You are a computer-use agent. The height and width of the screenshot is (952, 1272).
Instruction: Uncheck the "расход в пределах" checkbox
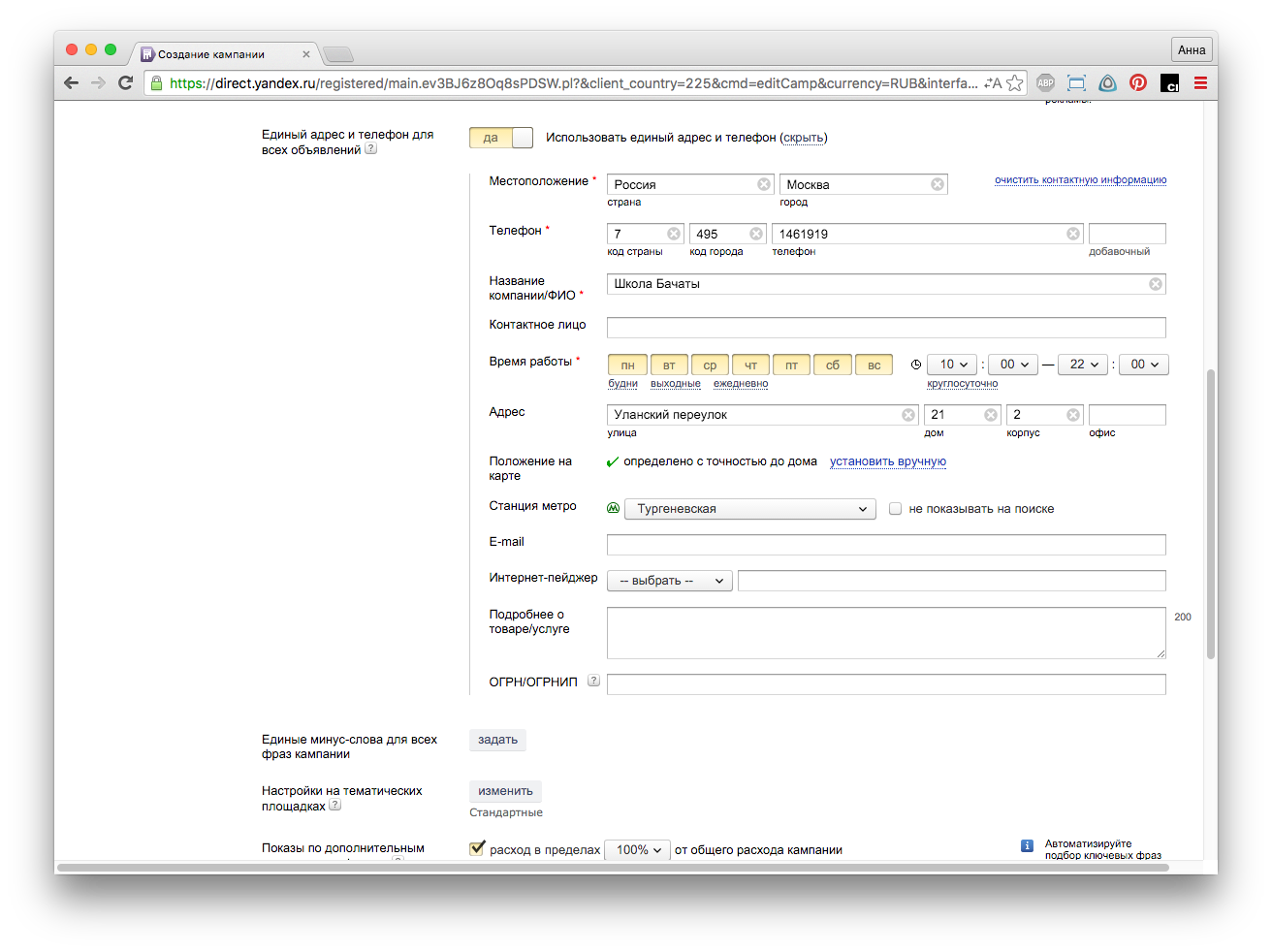pyautogui.click(x=477, y=849)
